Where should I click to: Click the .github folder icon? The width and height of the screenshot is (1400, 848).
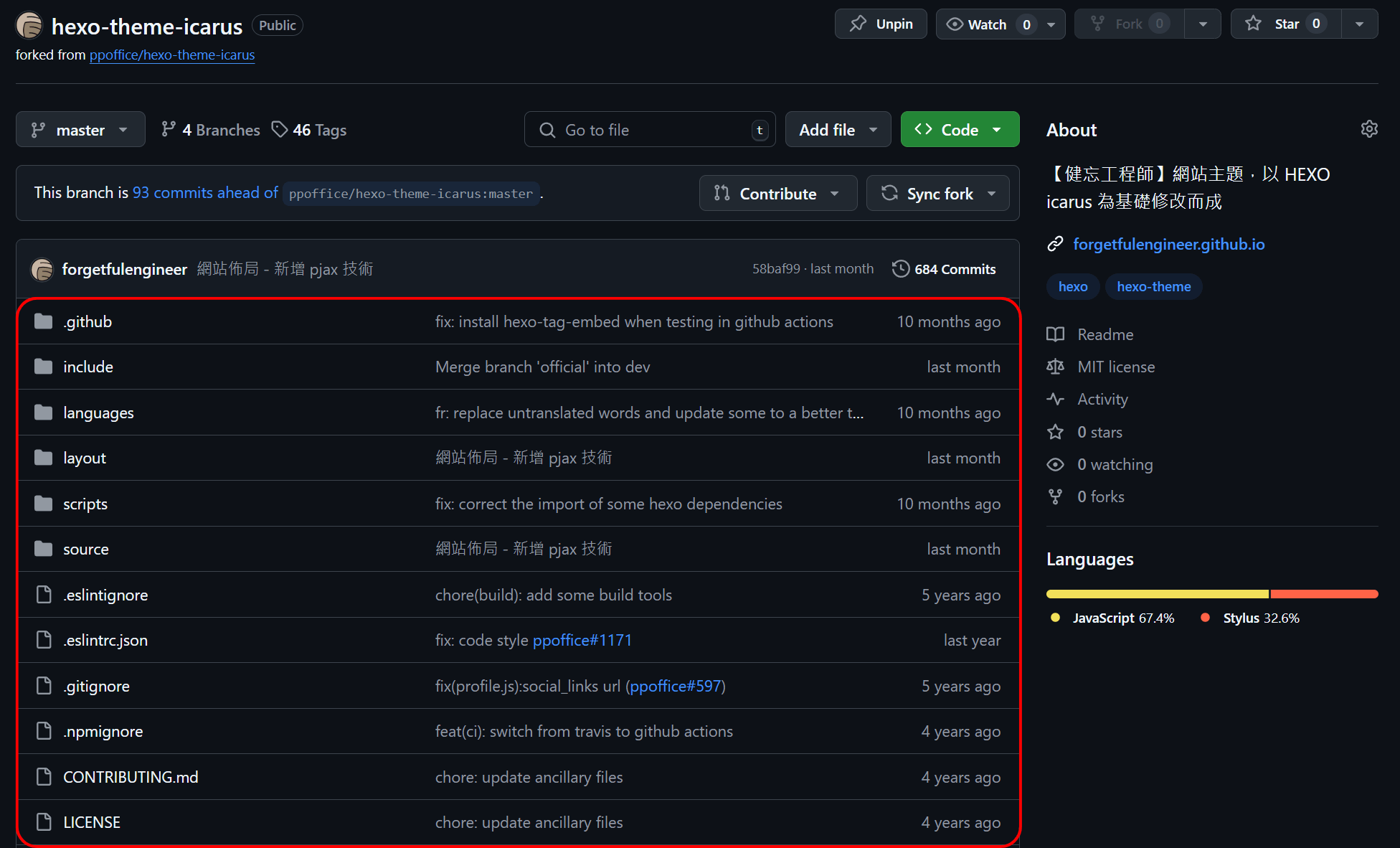click(x=44, y=321)
